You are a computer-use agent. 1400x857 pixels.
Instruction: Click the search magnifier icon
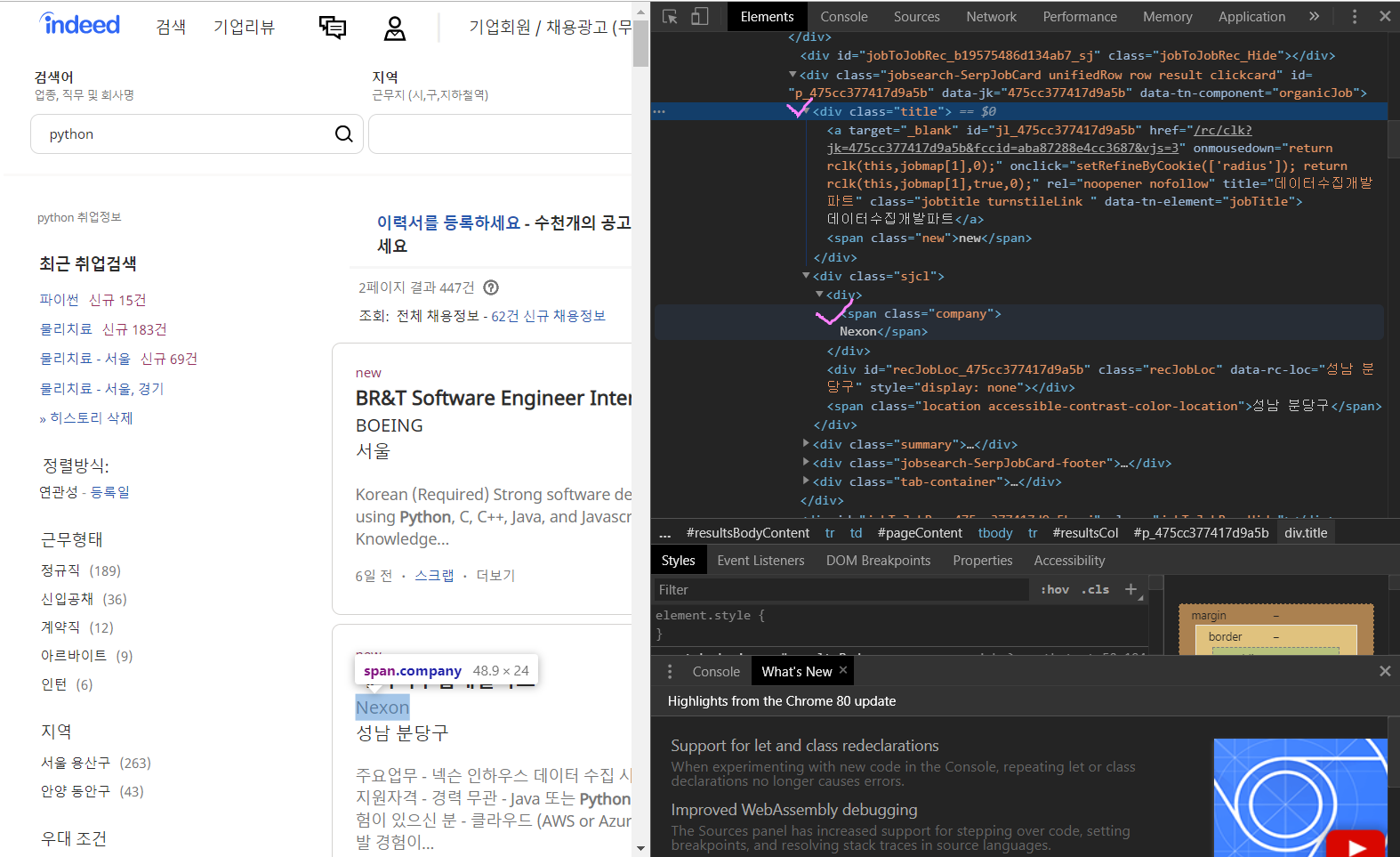[x=343, y=134]
